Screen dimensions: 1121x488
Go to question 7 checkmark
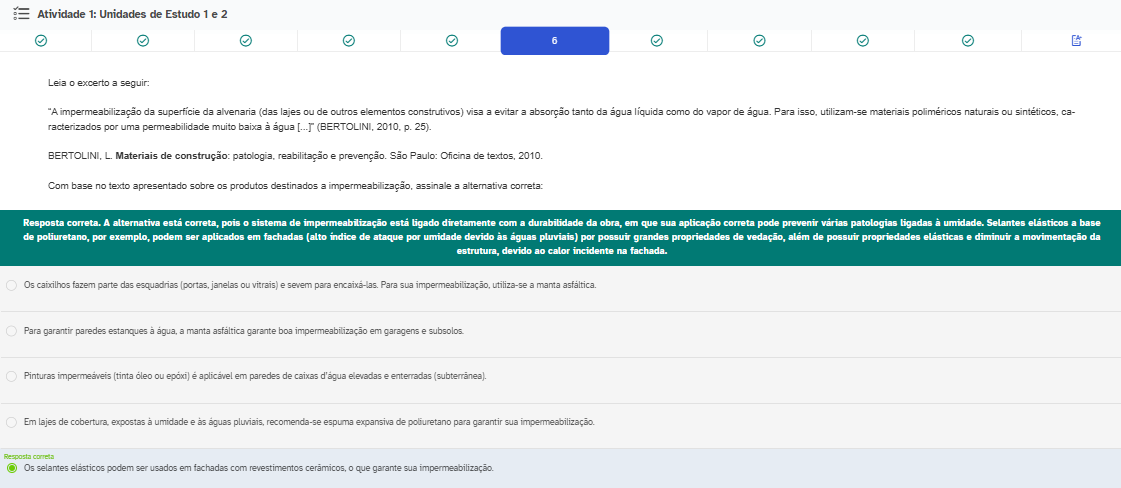657,41
